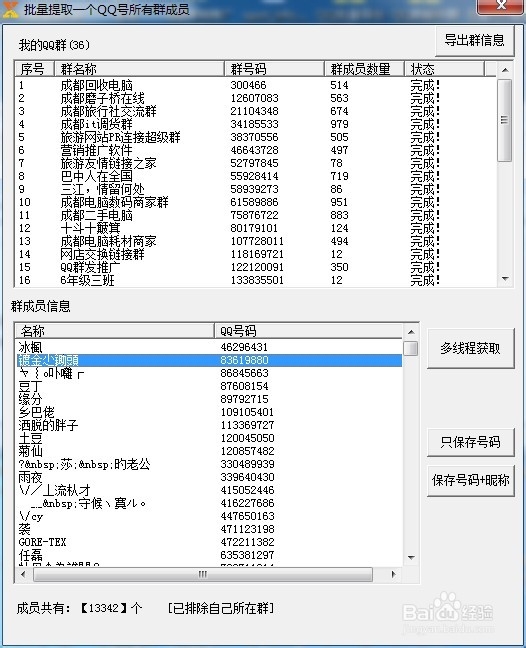Close the QQ group extractor window

[501, 6]
